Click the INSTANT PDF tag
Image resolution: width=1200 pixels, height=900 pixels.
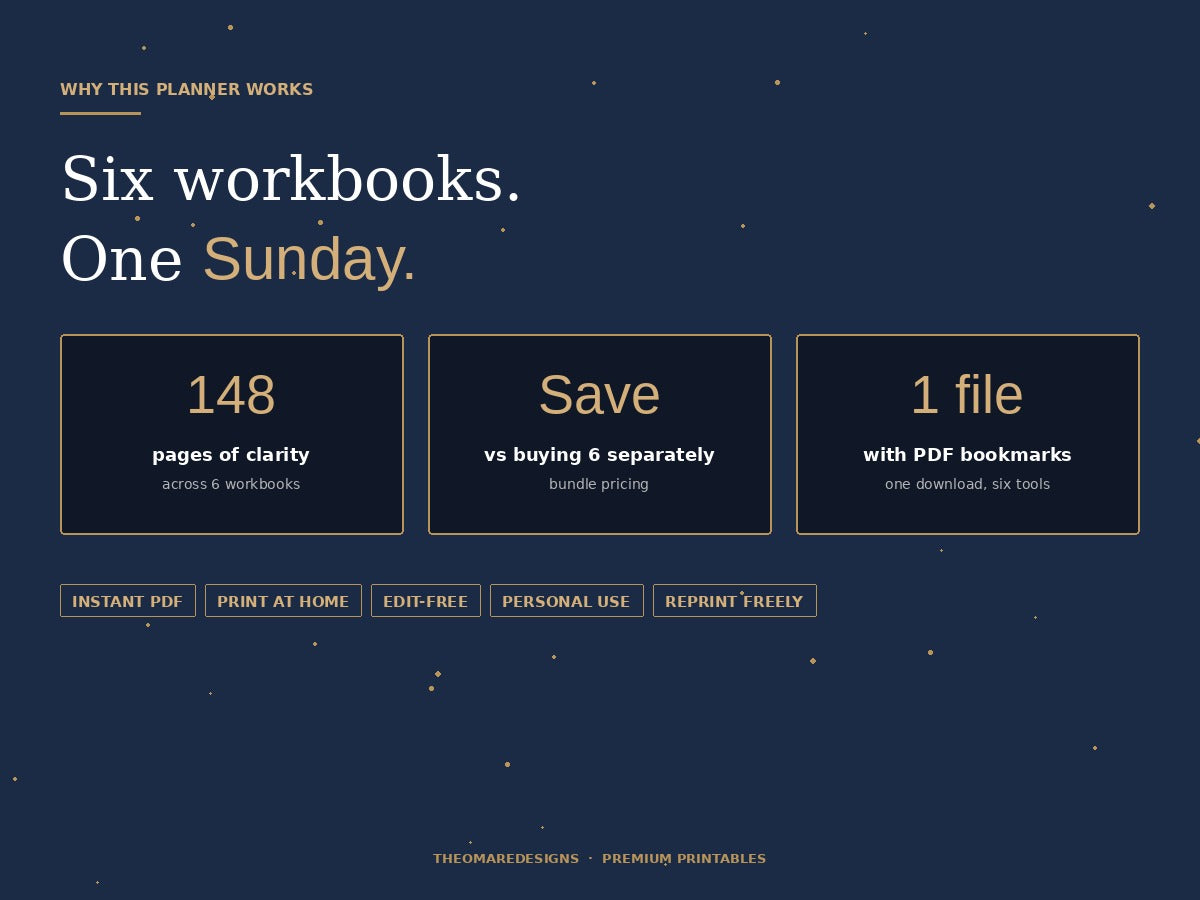point(128,601)
